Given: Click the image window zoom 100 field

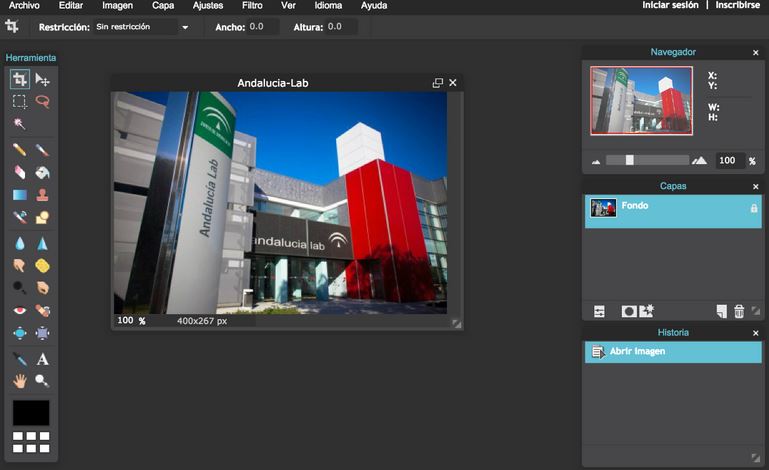Looking at the screenshot, I should [126, 320].
